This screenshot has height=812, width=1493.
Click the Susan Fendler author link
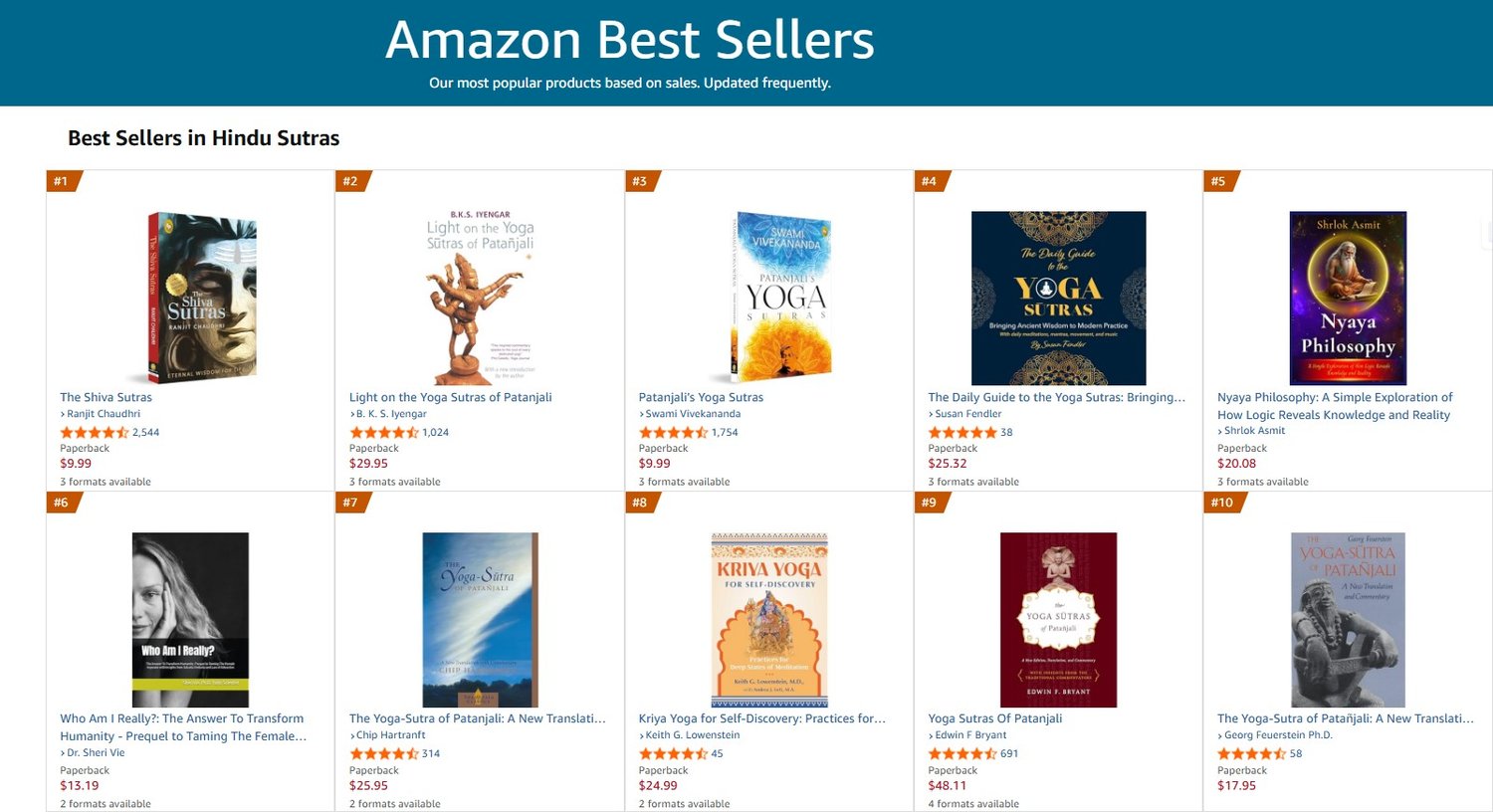[x=967, y=414]
